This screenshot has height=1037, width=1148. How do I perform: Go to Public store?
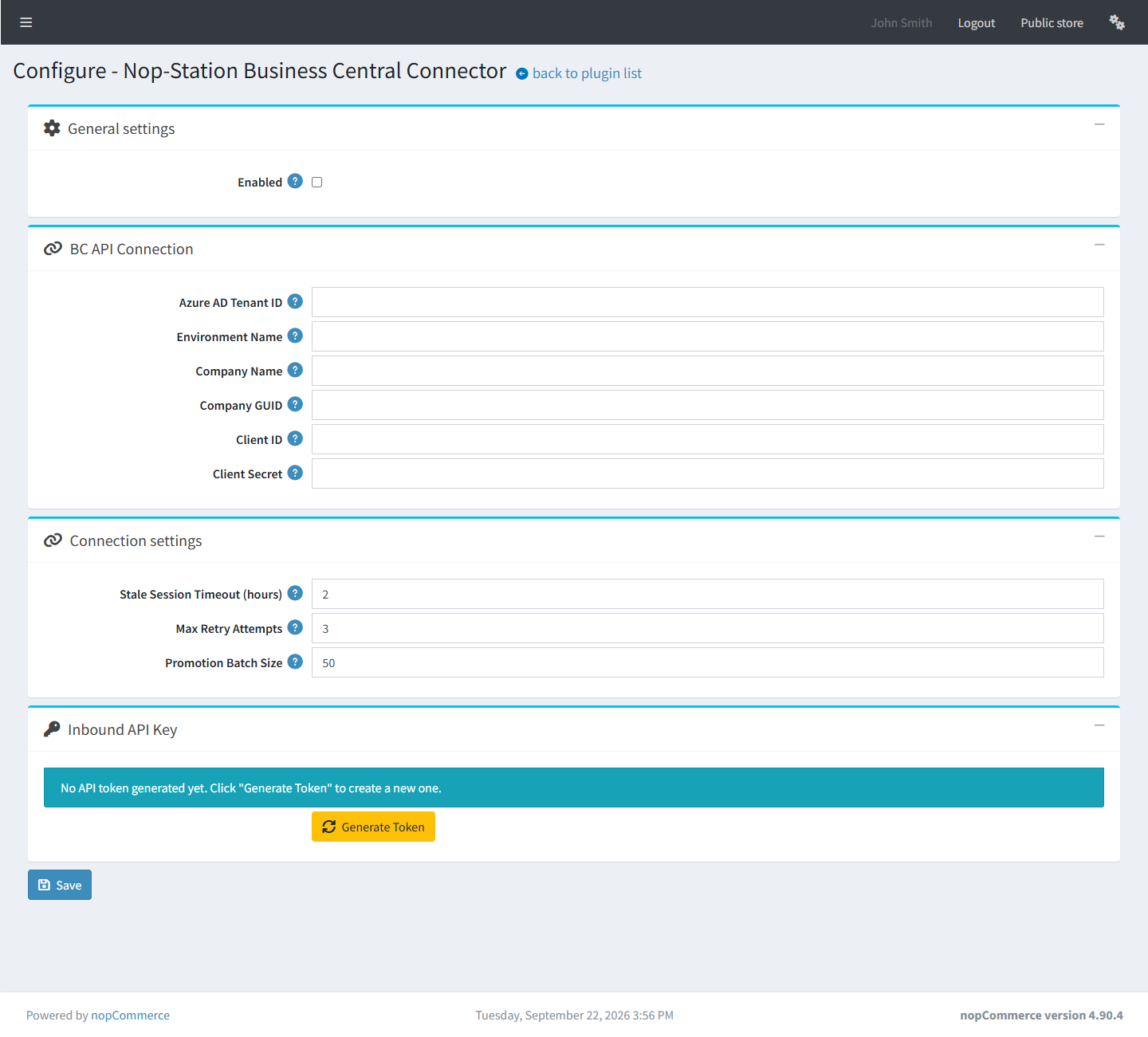click(x=1052, y=23)
